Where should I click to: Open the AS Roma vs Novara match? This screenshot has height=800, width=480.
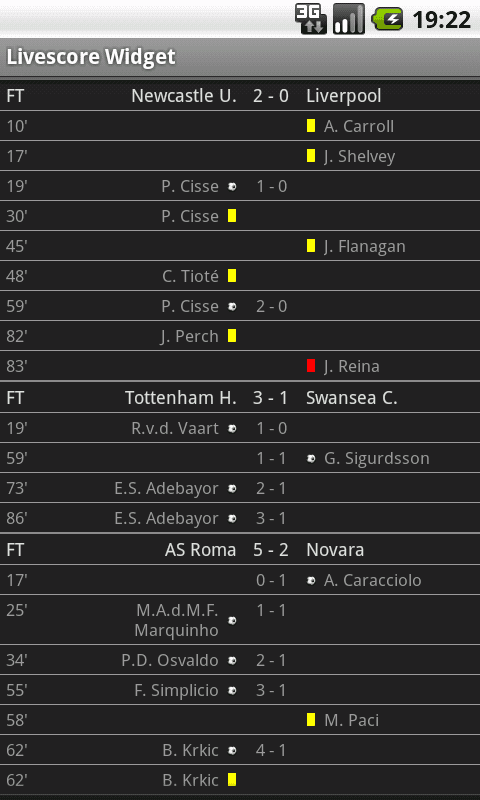click(240, 549)
